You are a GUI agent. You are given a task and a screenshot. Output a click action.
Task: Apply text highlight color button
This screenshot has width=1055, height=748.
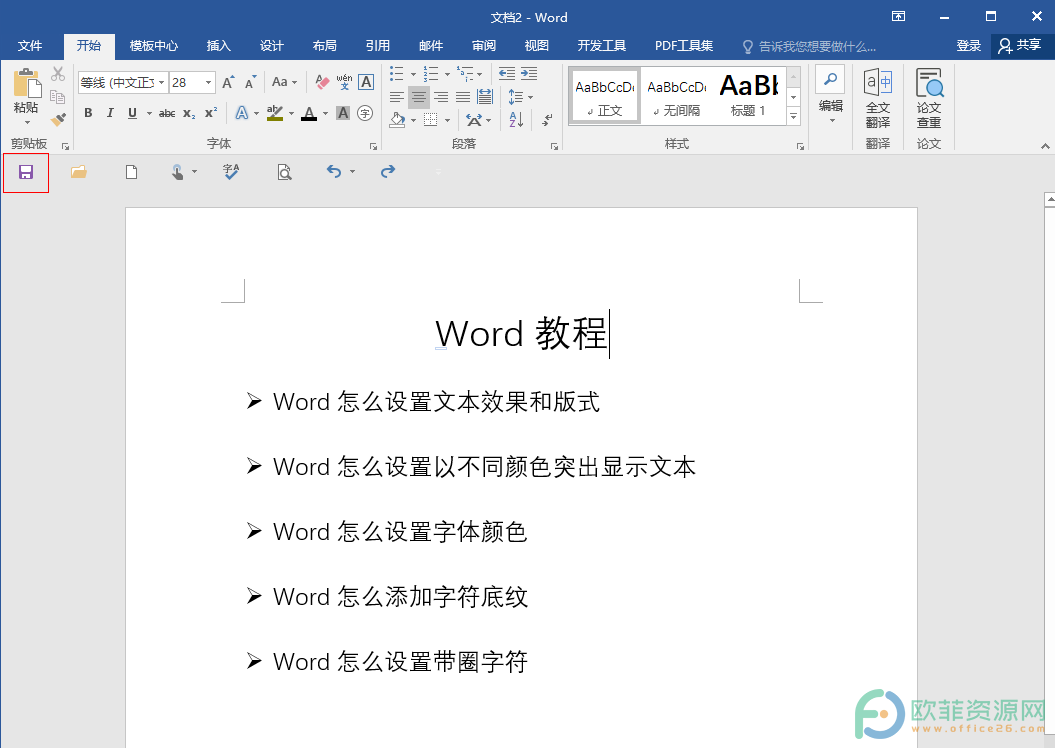pyautogui.click(x=275, y=113)
